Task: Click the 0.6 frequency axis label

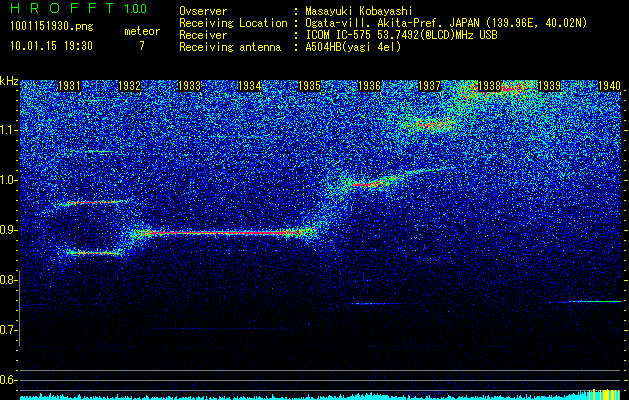Action: pyautogui.click(x=8, y=380)
